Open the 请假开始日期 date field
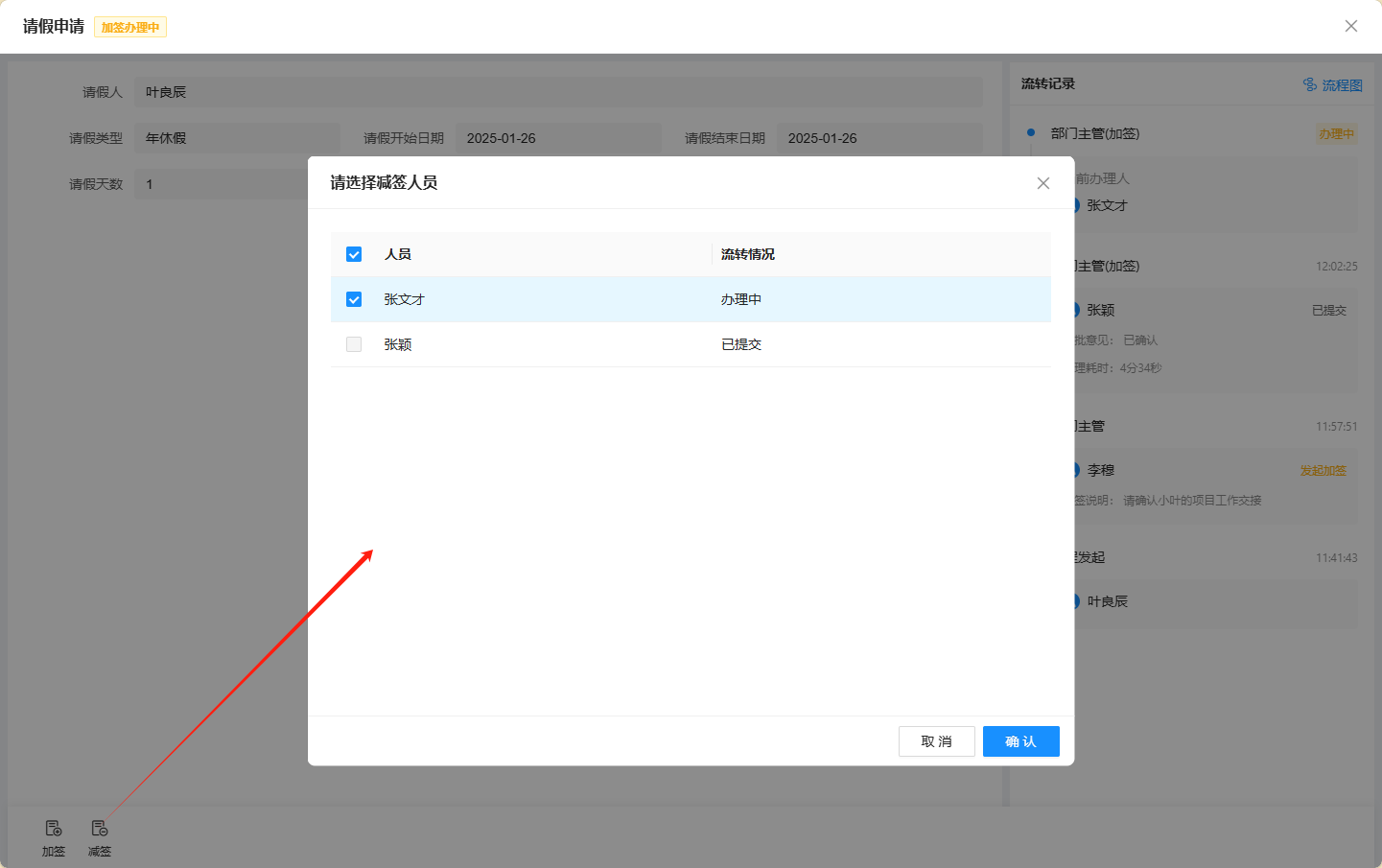Image resolution: width=1382 pixels, height=868 pixels. pos(557,138)
